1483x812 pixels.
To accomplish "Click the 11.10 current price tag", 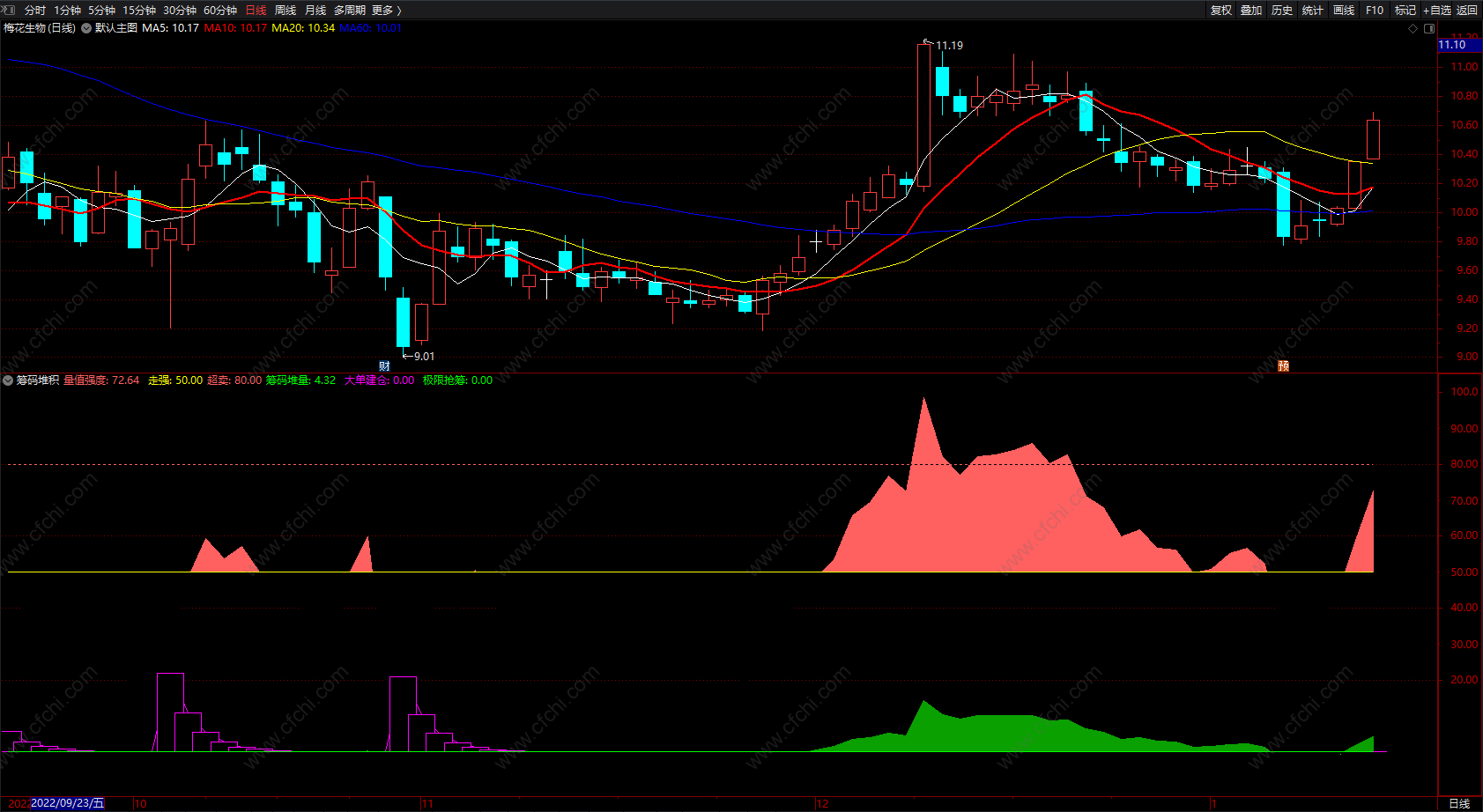I will pyautogui.click(x=1459, y=45).
